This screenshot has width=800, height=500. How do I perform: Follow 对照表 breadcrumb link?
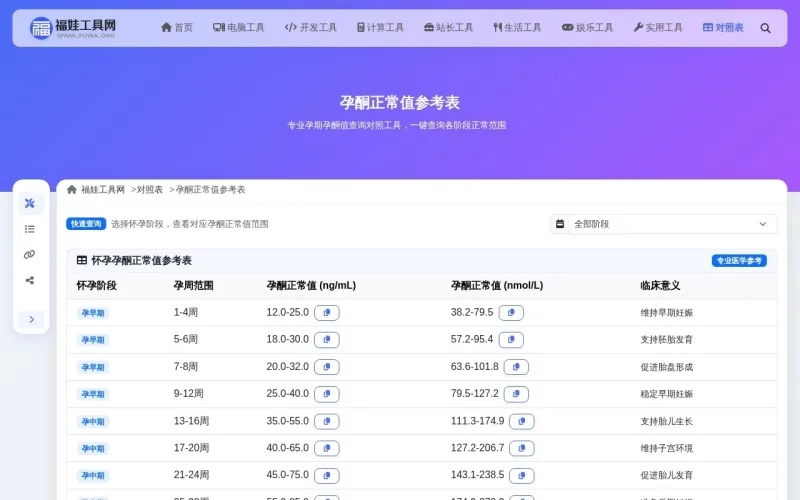point(149,190)
